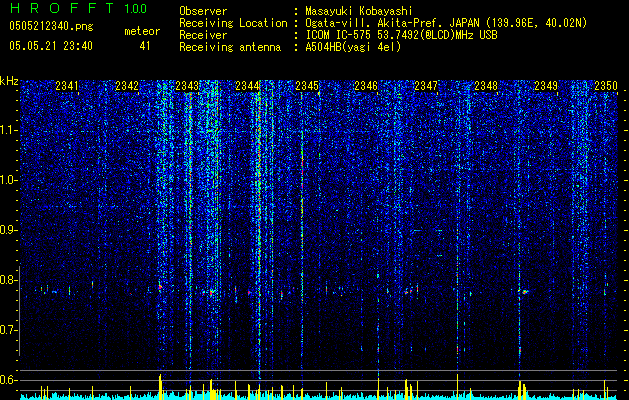Click the observer name Masayuki Kobayashi
Viewport: 629px width, 400px height.
click(359, 11)
